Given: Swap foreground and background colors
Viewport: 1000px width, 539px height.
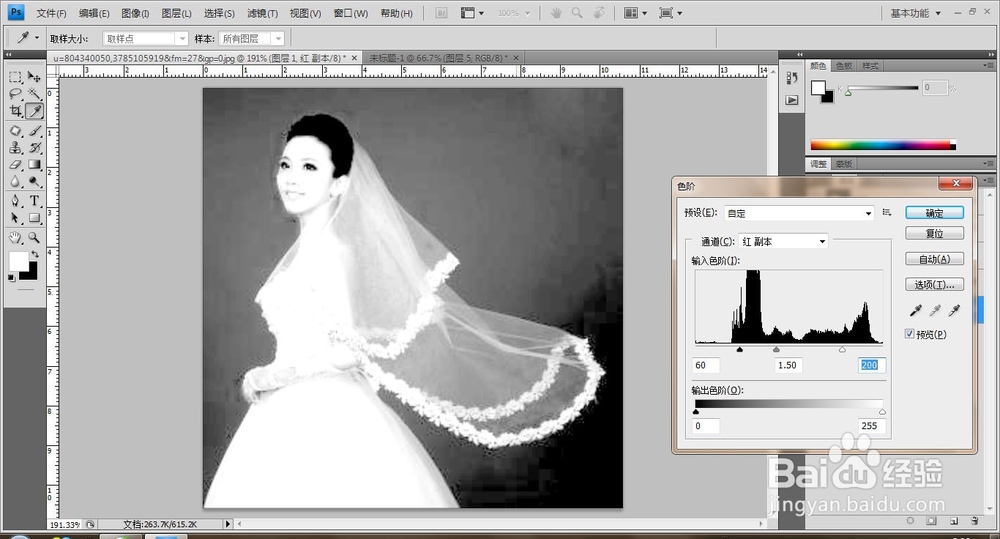Looking at the screenshot, I should (34, 254).
